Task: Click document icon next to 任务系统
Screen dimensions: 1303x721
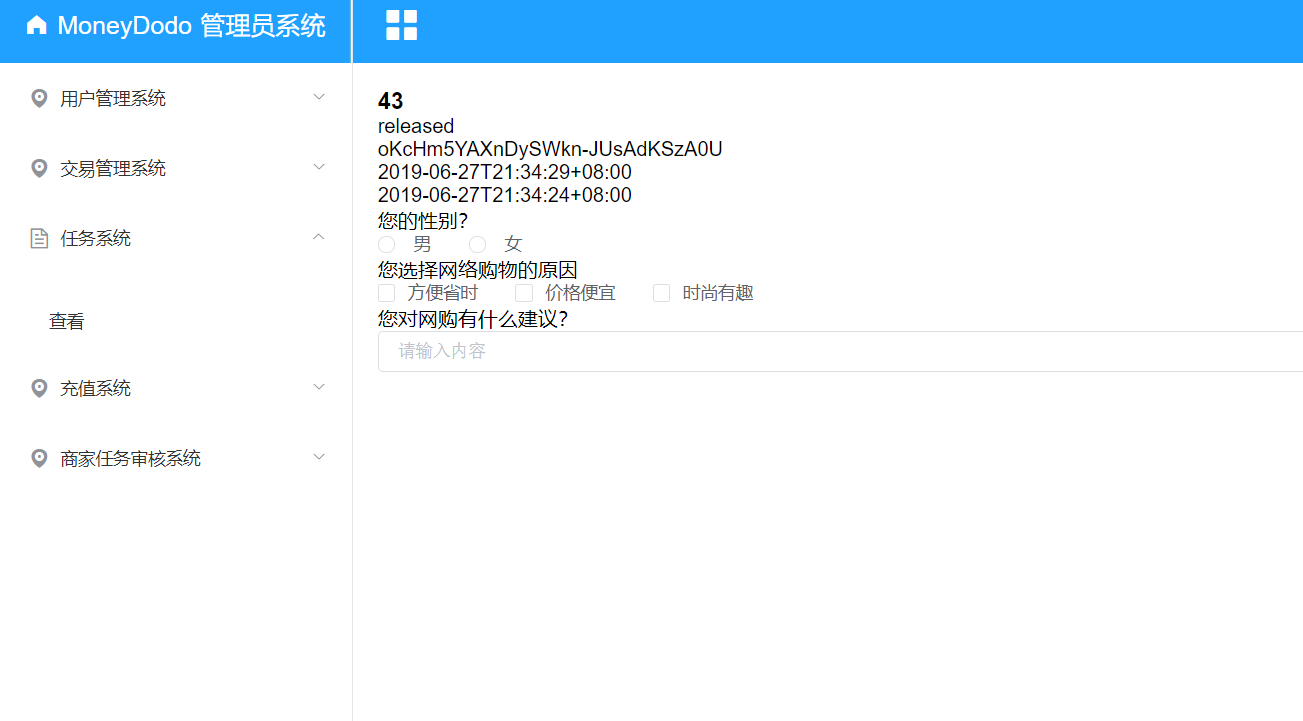Action: (39, 238)
